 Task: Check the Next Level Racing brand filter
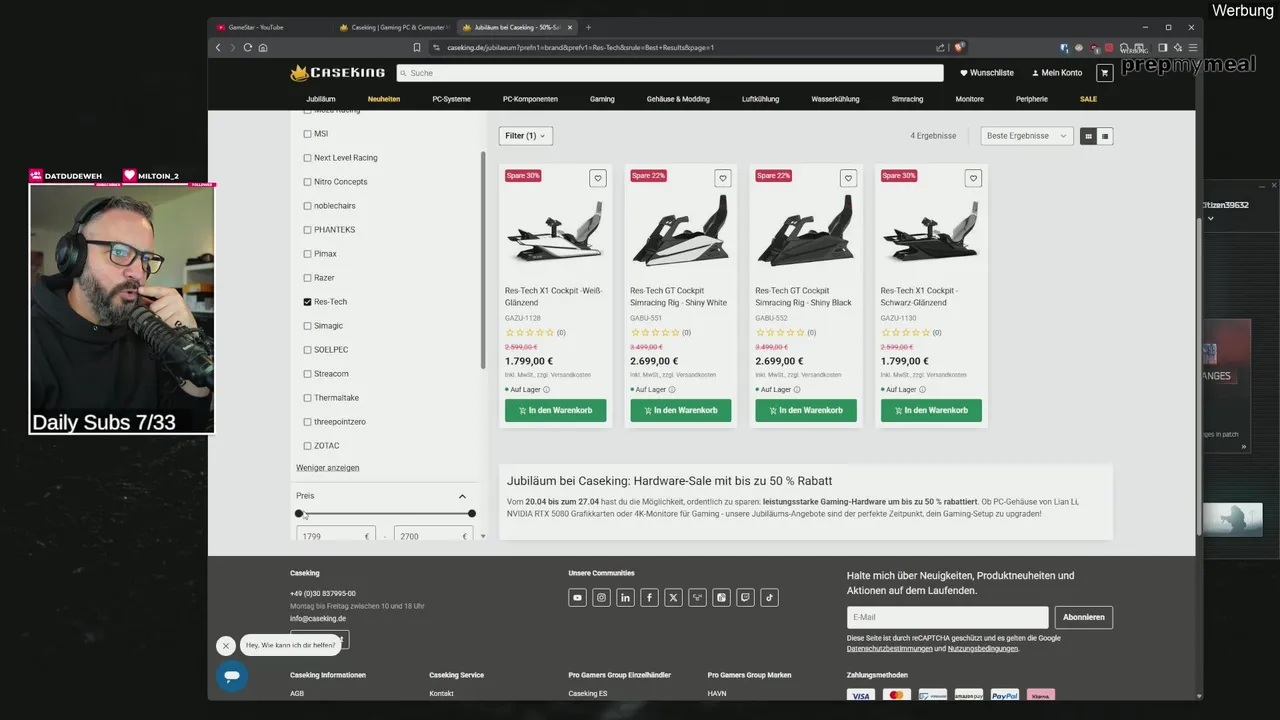pos(307,158)
